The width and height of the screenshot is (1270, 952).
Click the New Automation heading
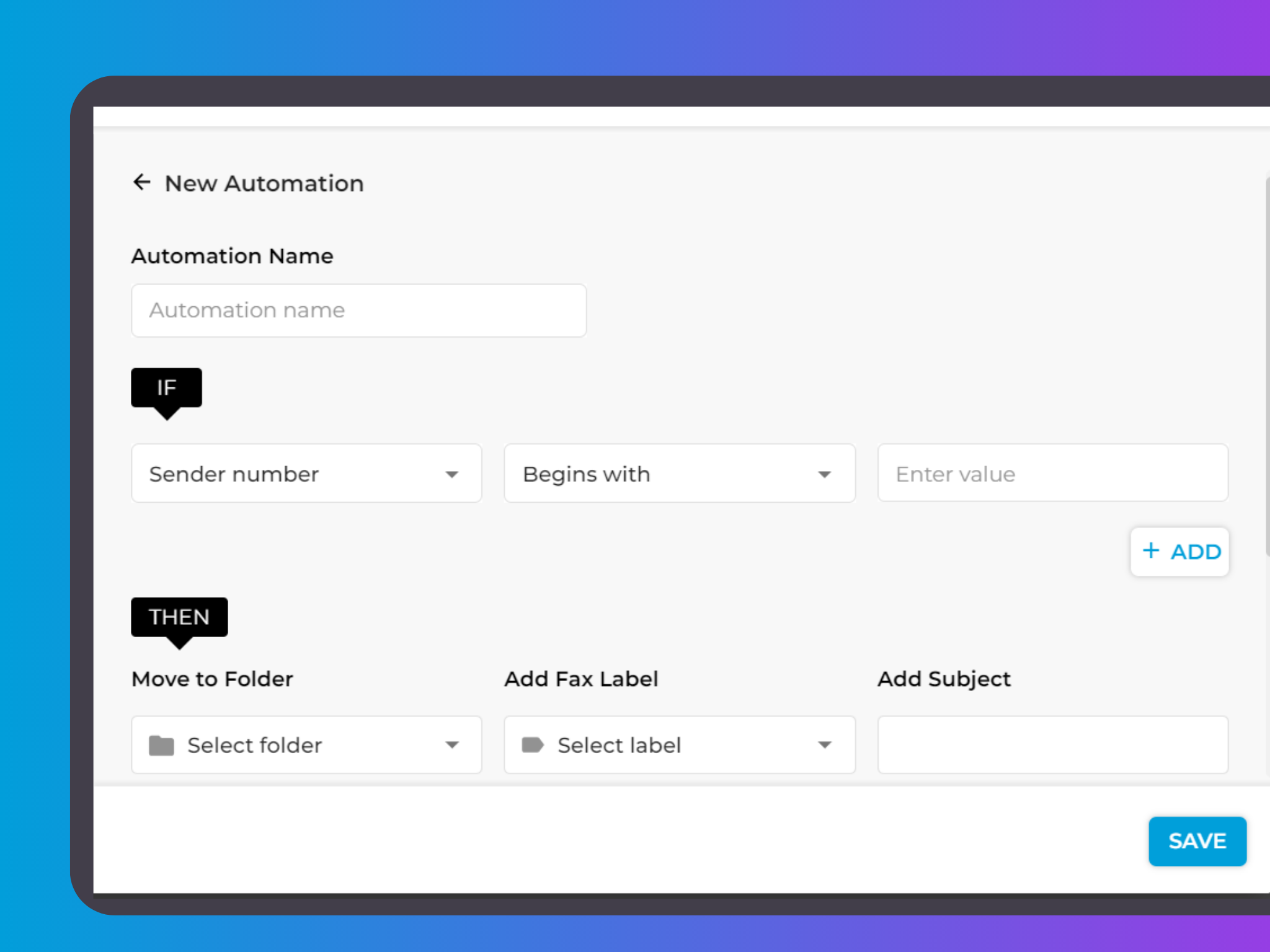click(x=264, y=183)
